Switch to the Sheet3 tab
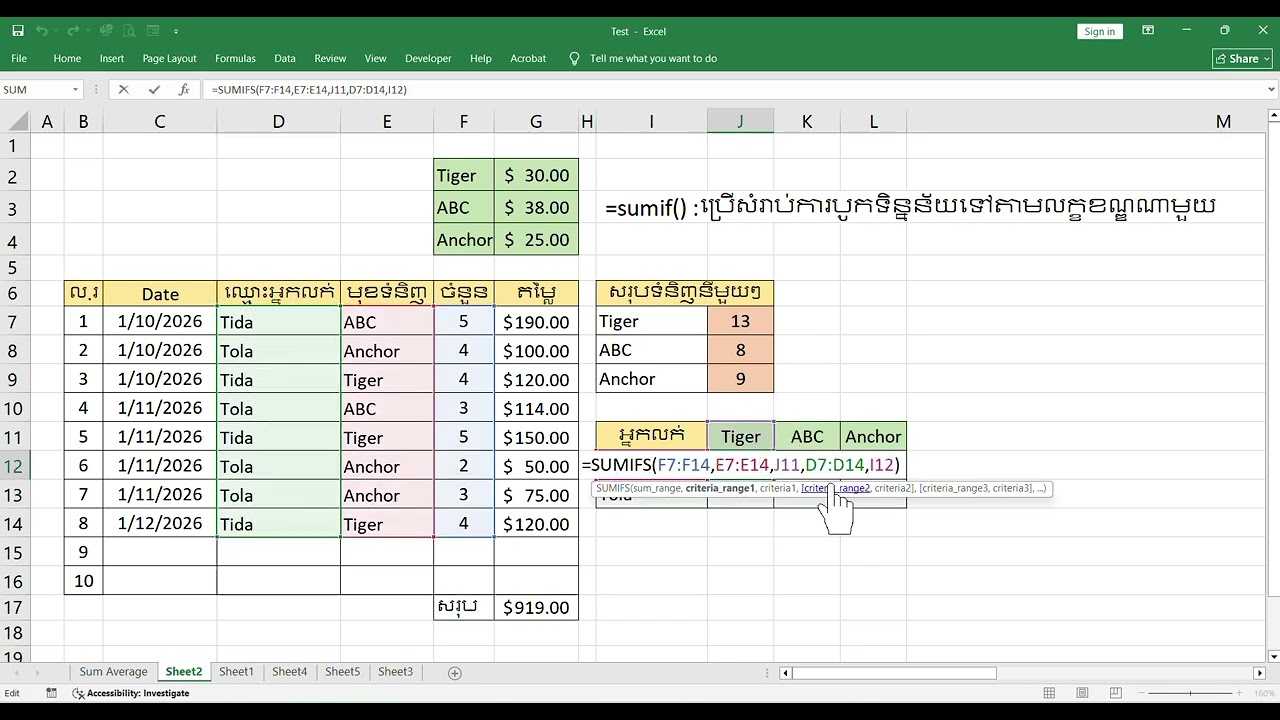The height and width of the screenshot is (720, 1280). (x=395, y=672)
